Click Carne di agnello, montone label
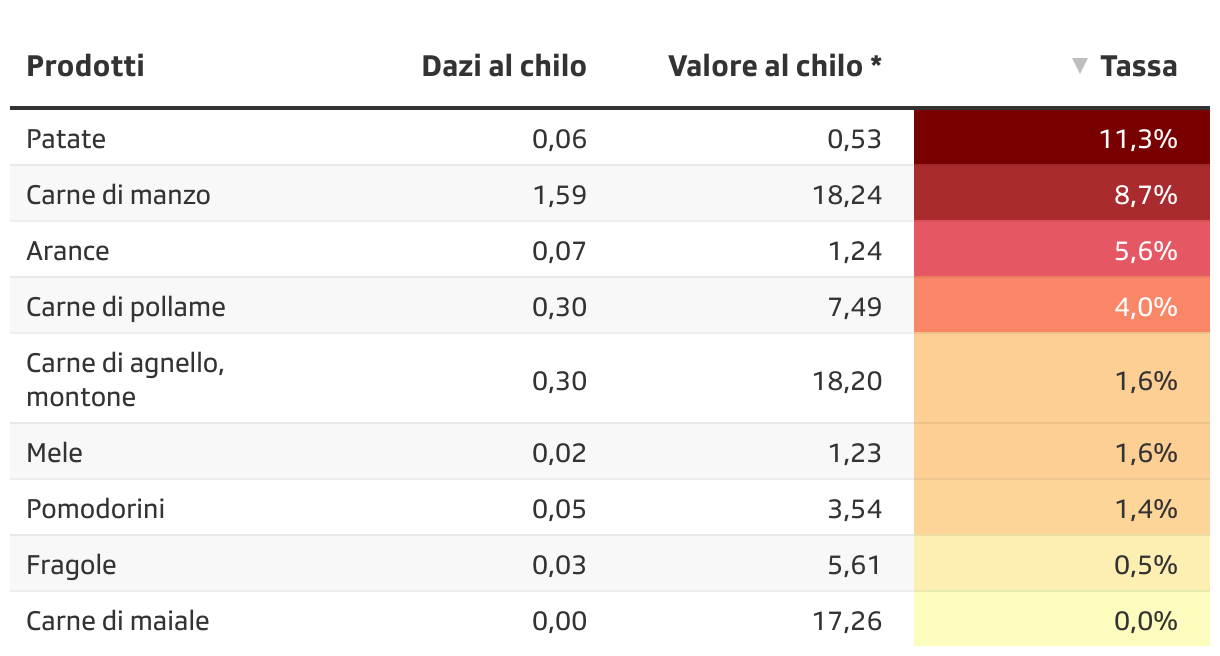The image size is (1220, 656). [125, 379]
